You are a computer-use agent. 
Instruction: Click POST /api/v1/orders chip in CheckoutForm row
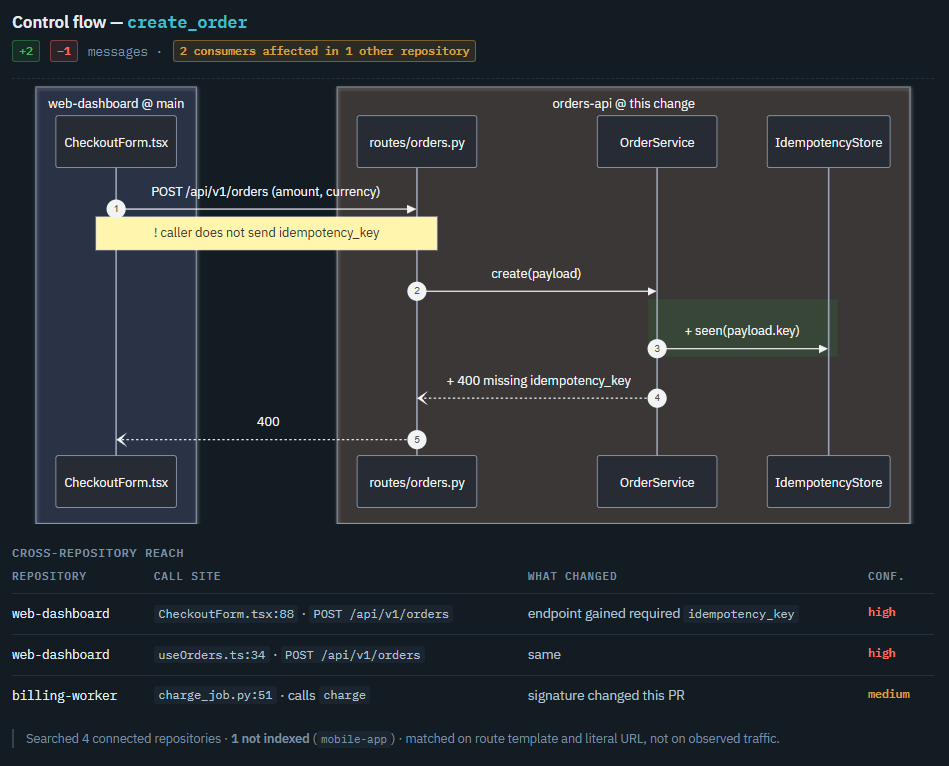(381, 614)
